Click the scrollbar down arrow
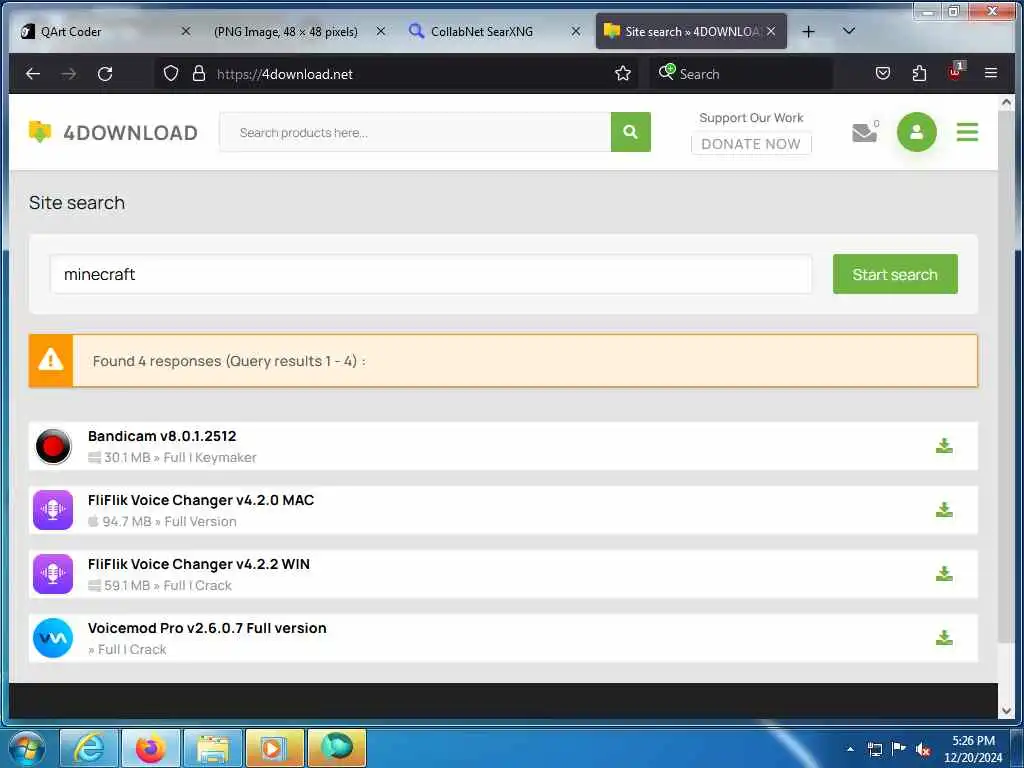This screenshot has height=768, width=1024. click(1006, 711)
